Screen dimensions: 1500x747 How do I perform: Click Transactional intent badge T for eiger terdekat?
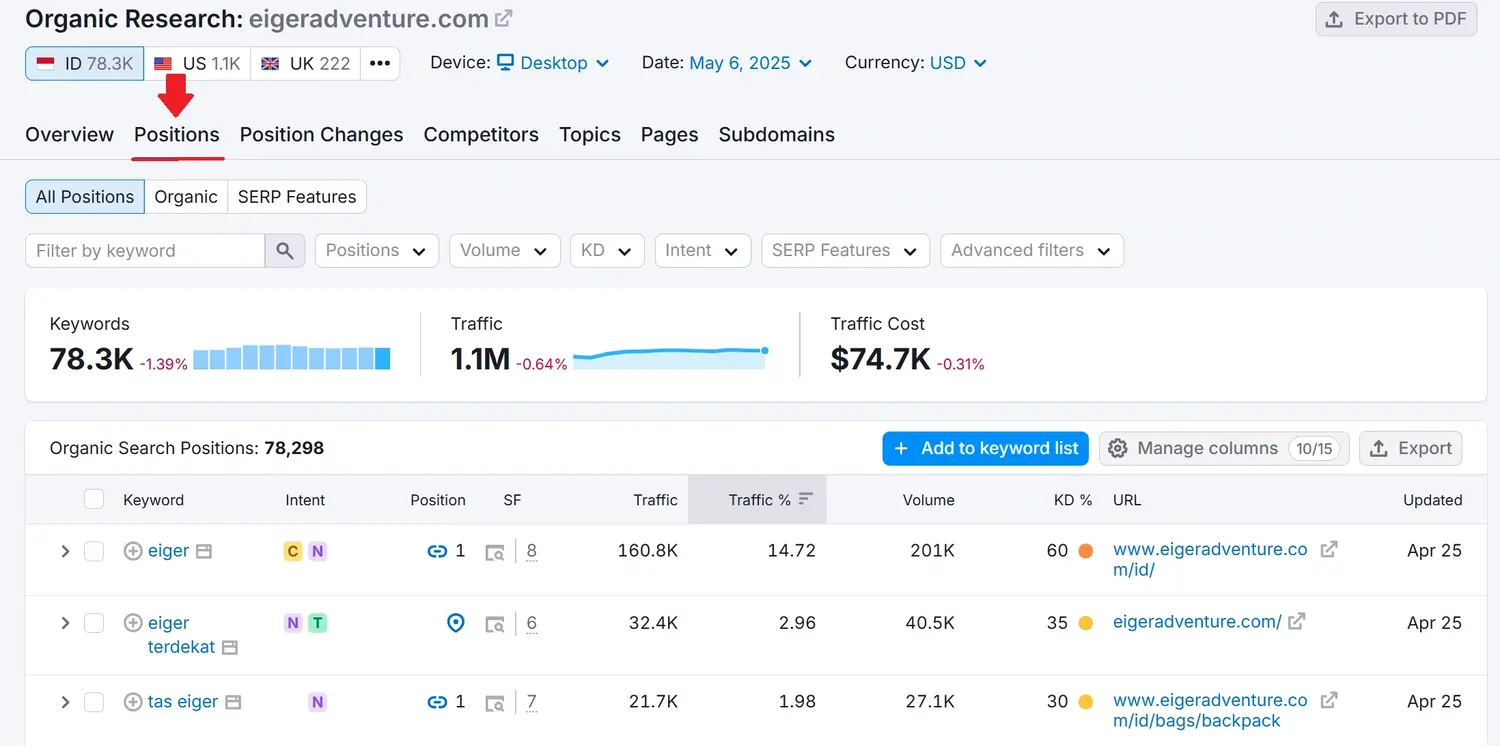[317, 623]
